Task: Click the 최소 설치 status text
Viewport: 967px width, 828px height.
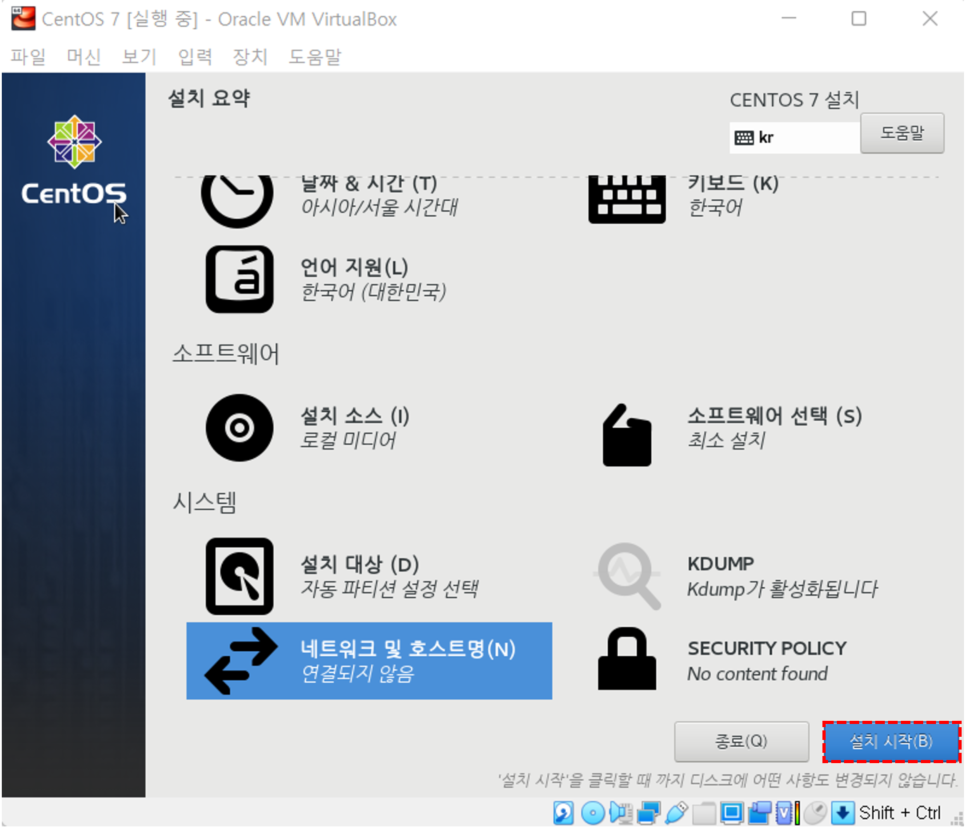Action: pos(726,440)
